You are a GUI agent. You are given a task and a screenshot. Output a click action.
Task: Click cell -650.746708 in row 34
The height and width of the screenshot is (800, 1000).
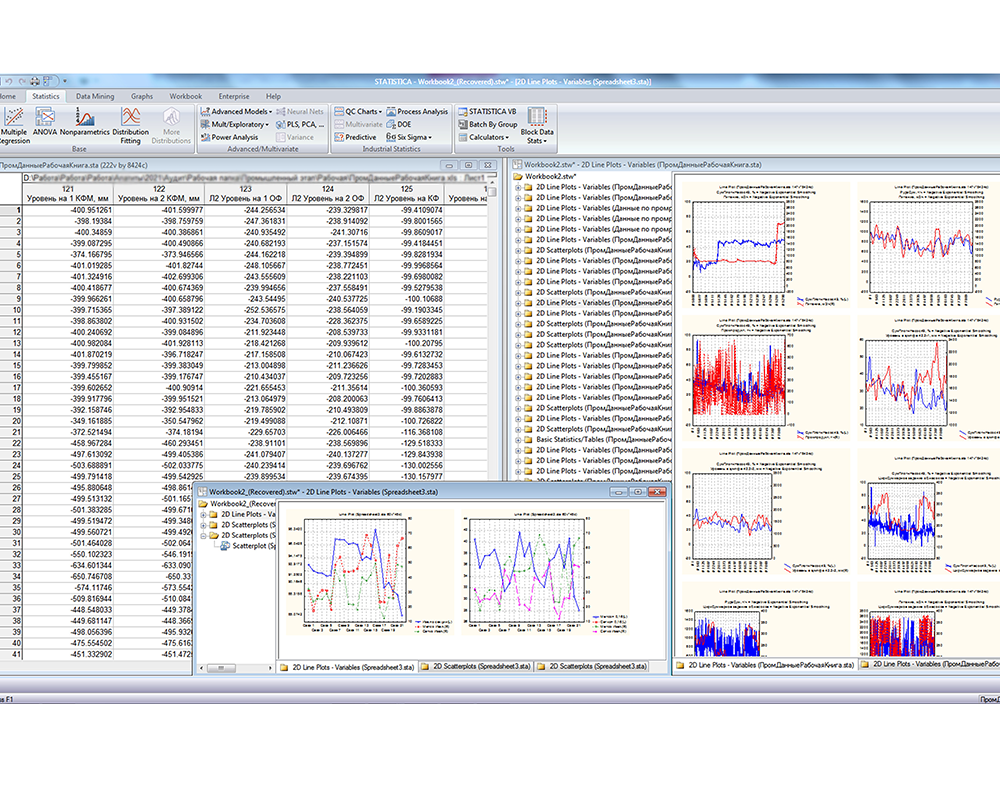click(x=68, y=577)
